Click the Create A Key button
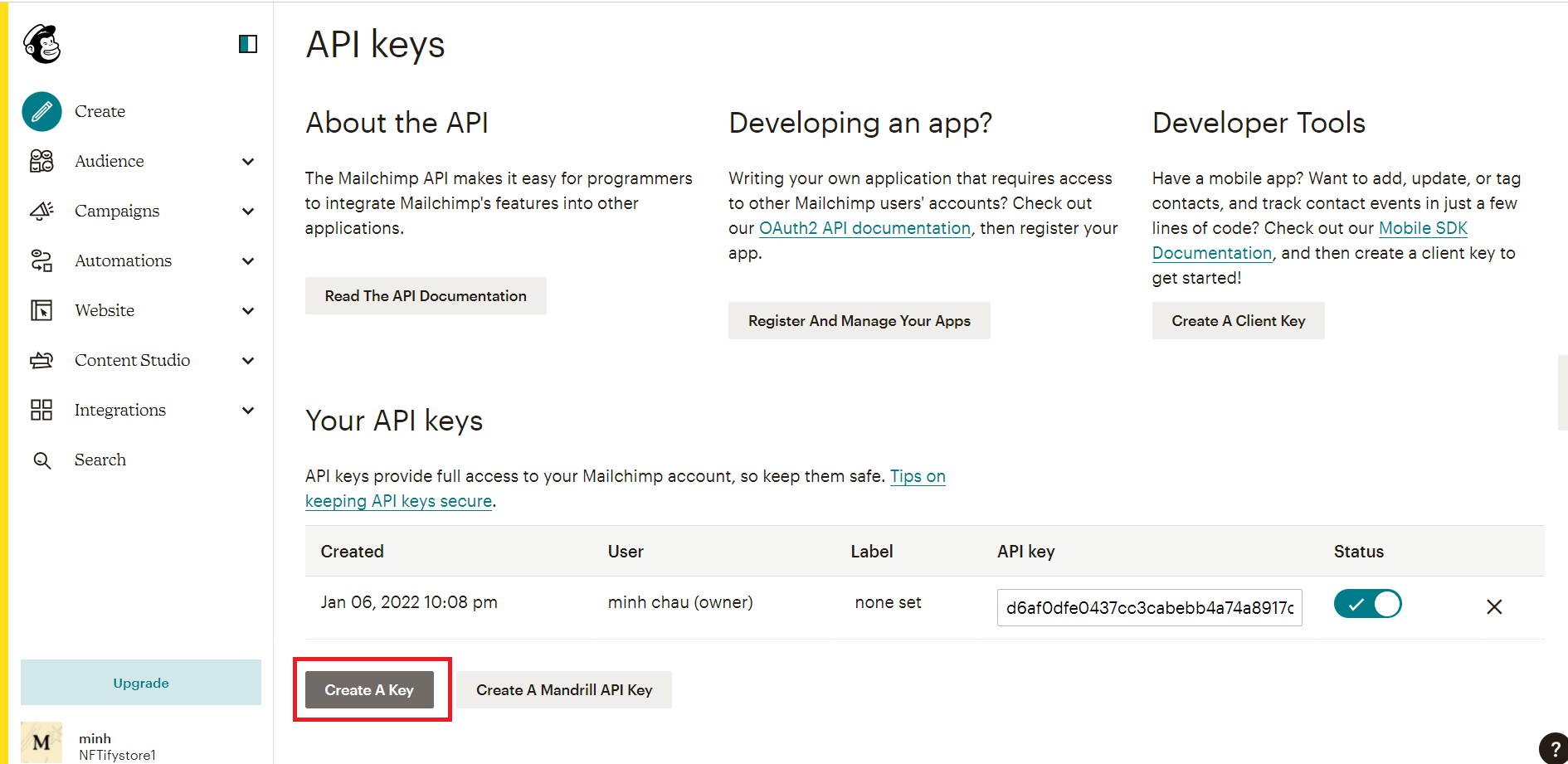The image size is (1568, 764). pos(369,690)
